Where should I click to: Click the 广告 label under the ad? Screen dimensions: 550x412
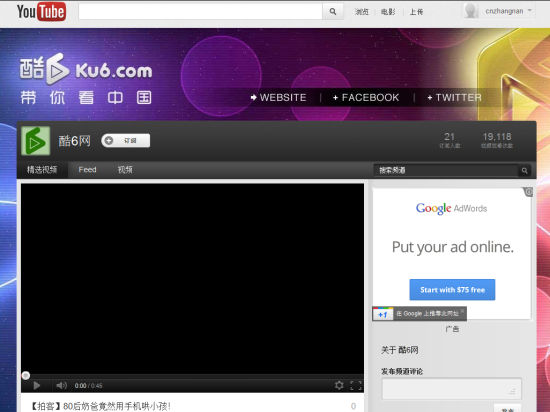coord(452,329)
